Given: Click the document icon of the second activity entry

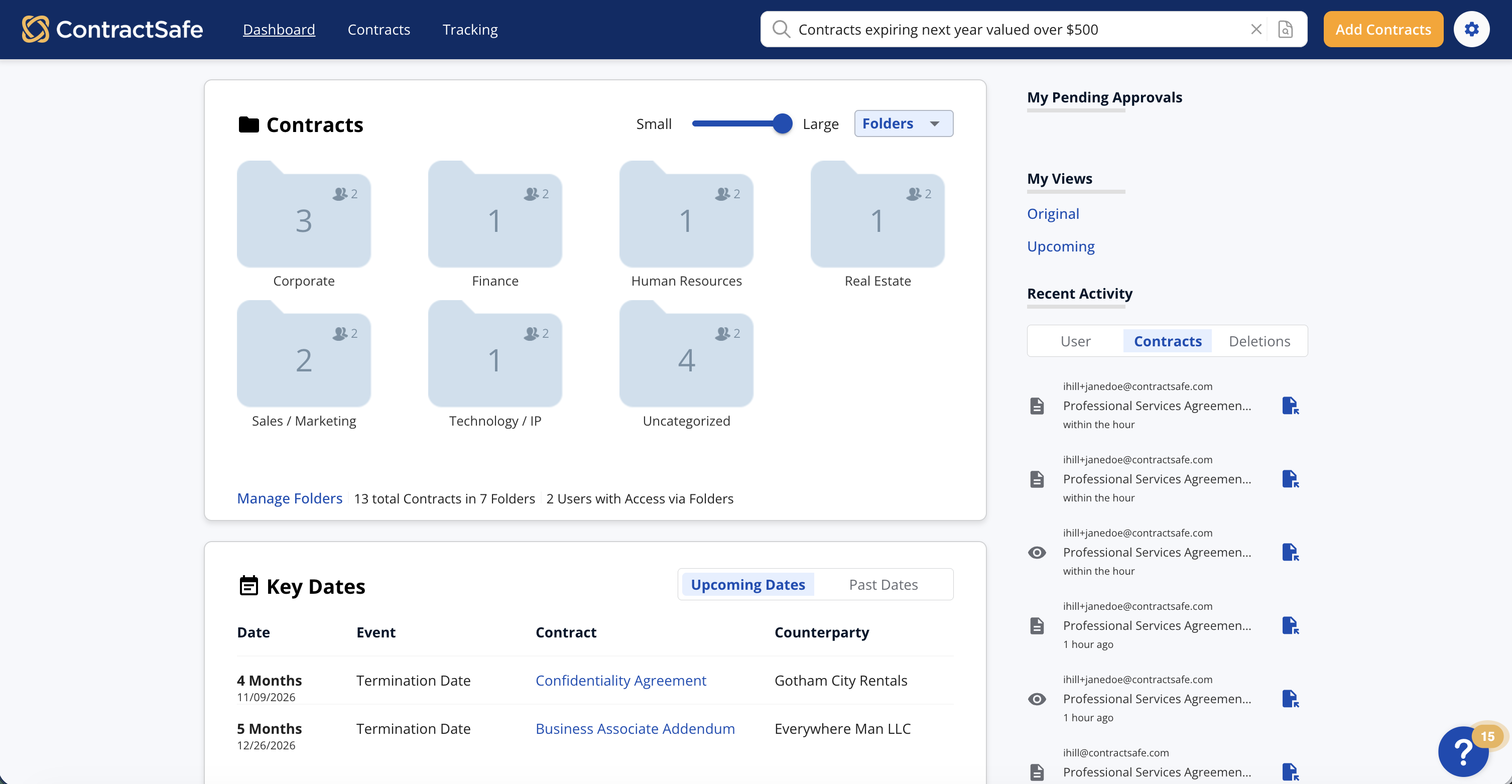Looking at the screenshot, I should 1037,479.
